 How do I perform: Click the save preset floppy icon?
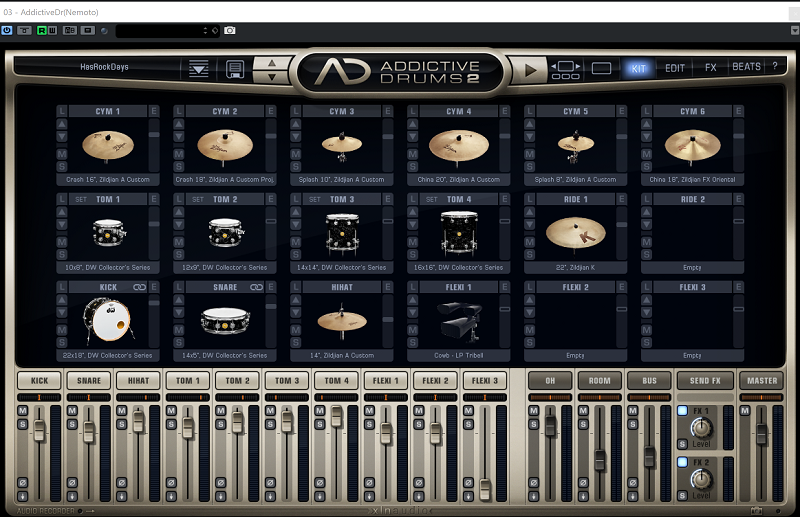235,69
